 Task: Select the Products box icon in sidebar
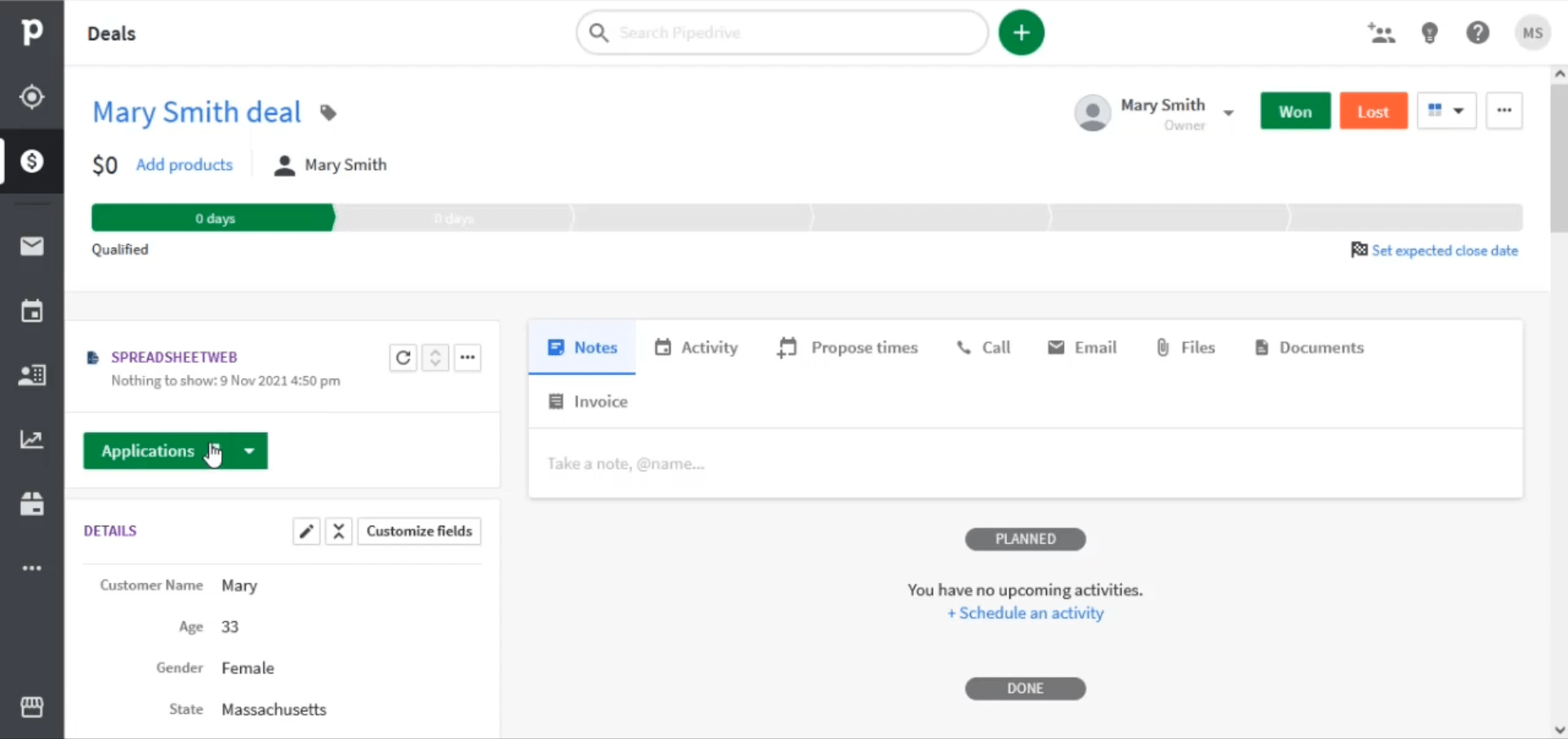pyautogui.click(x=32, y=505)
